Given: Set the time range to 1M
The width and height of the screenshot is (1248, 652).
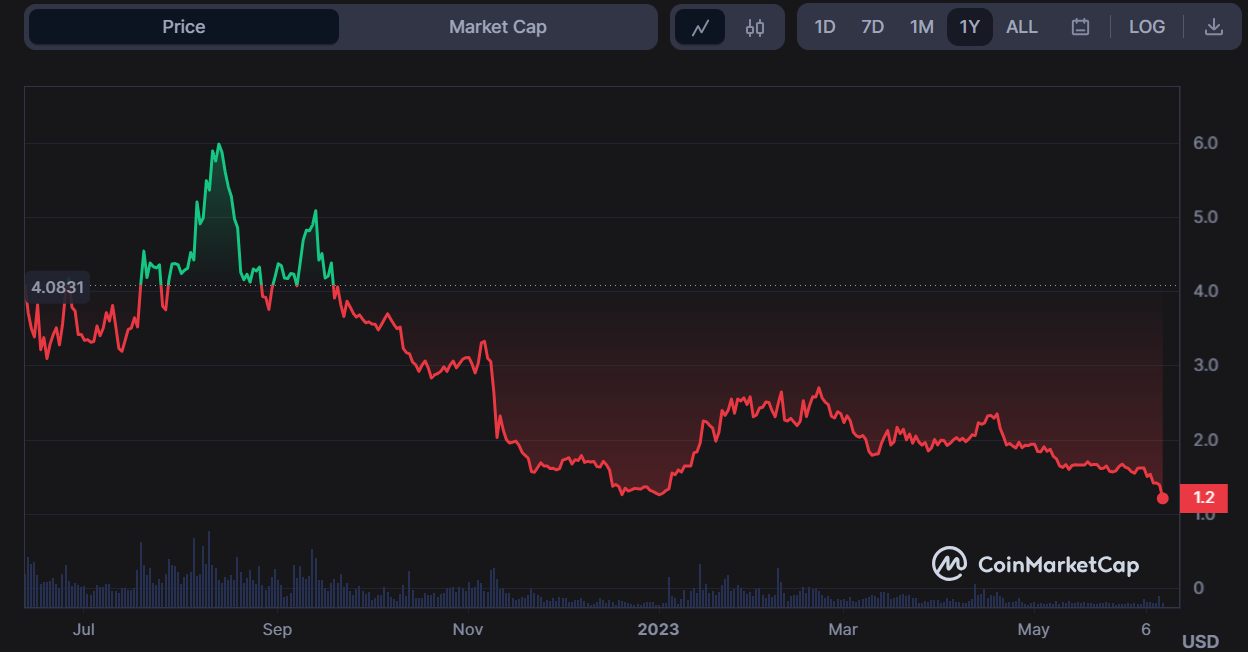Looking at the screenshot, I should 922,27.
